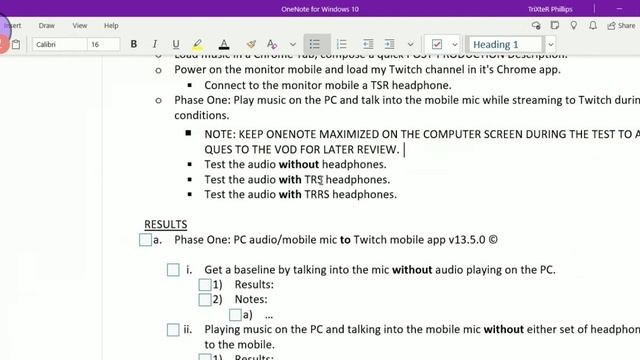Screen dimensions: 640x360
Task: Click the Format Painter icon
Action: pos(251,44)
